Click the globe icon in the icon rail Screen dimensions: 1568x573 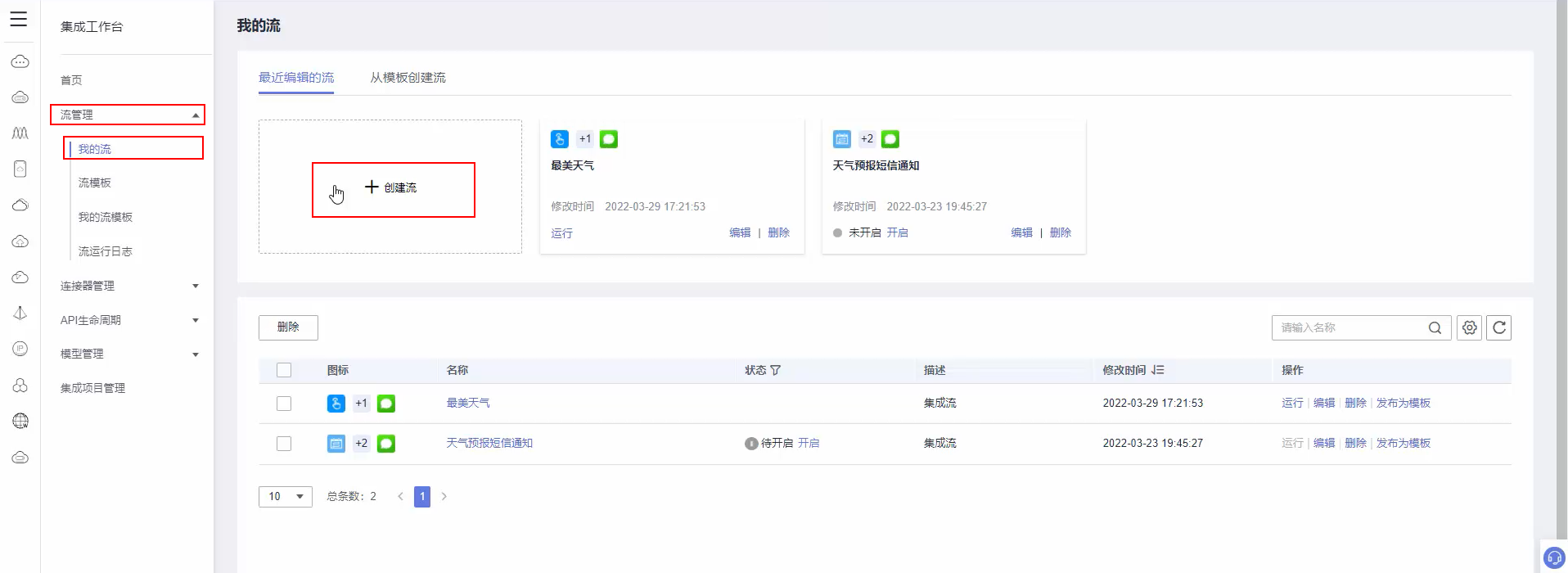[x=20, y=421]
